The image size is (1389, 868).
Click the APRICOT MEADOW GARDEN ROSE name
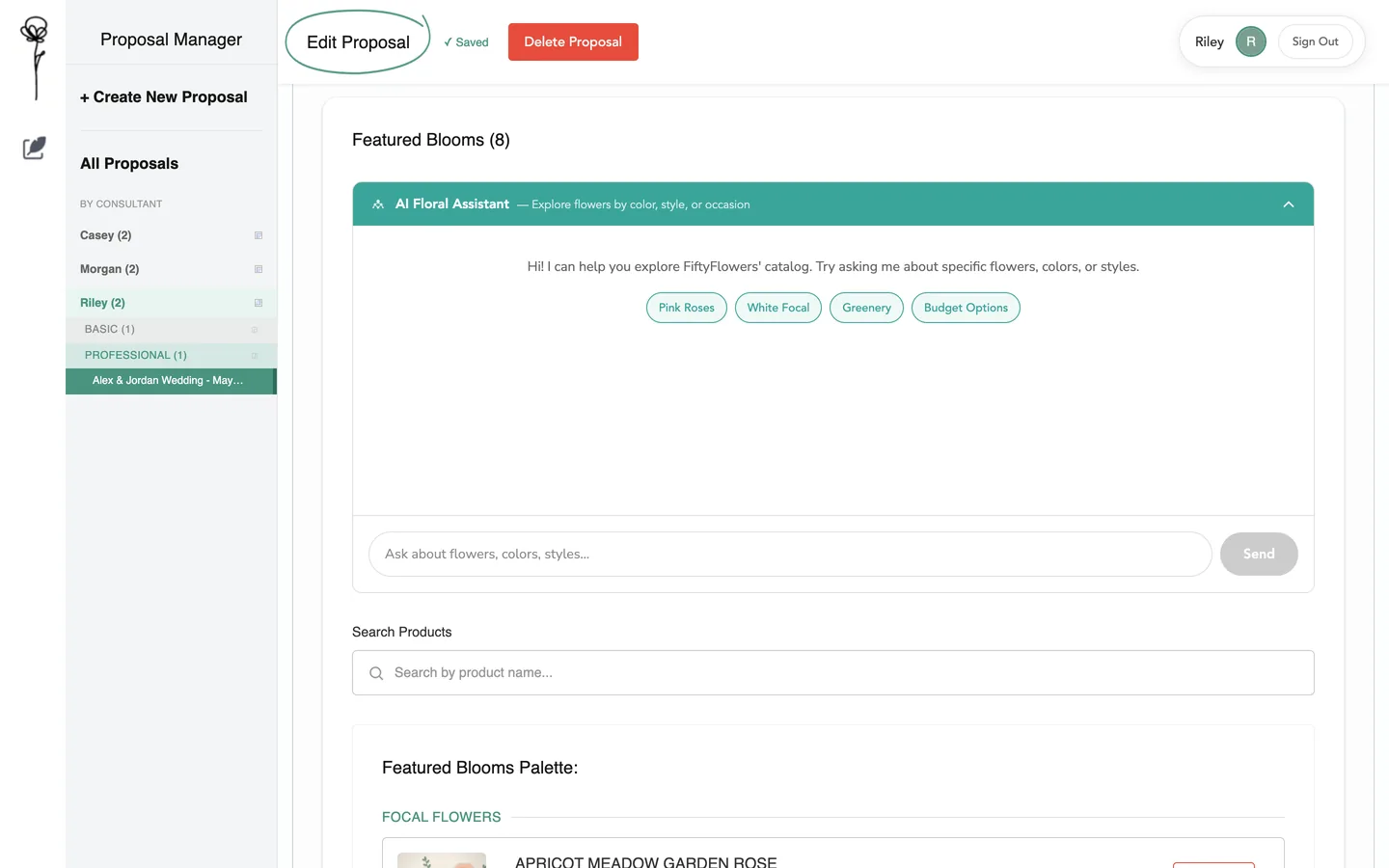click(x=646, y=862)
